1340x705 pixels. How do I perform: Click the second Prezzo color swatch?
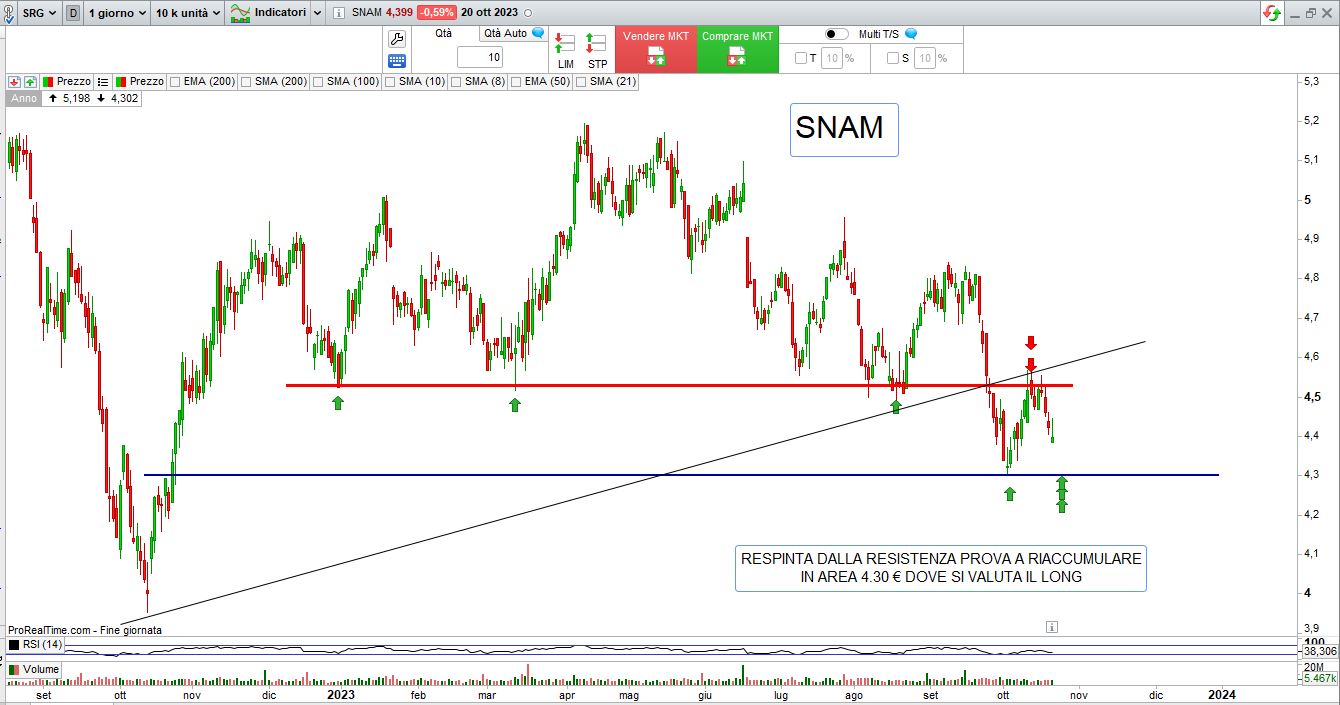click(x=121, y=81)
